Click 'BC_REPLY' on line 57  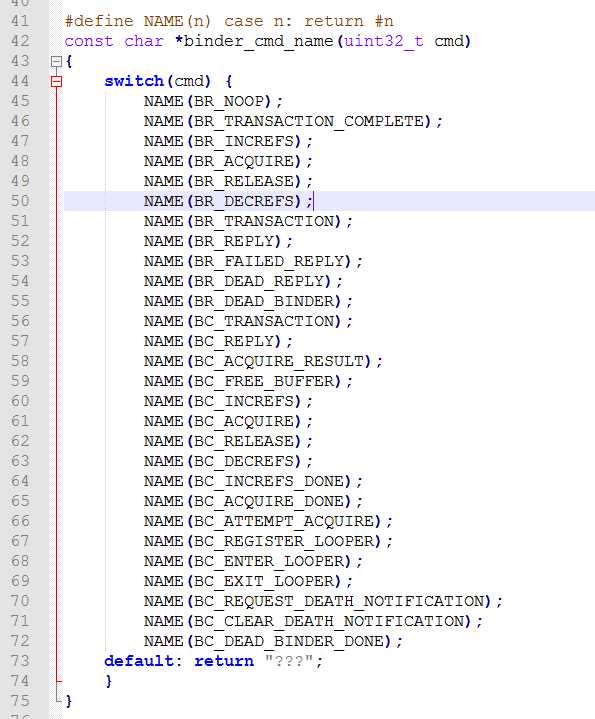point(234,341)
